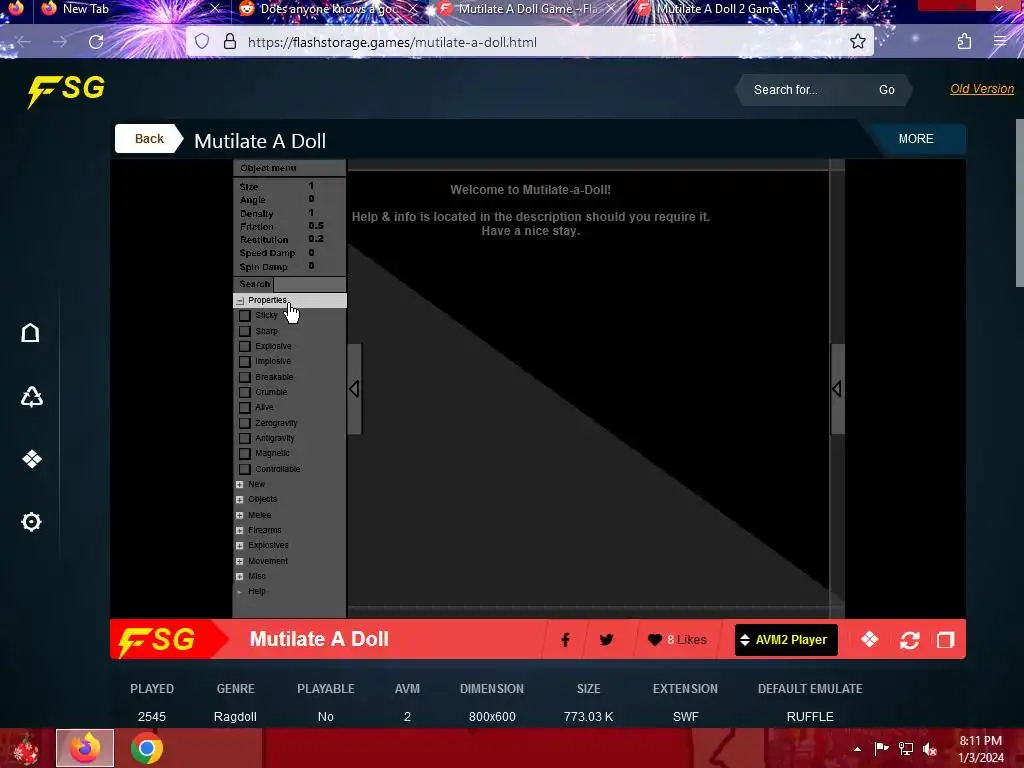Screen dimensions: 1024x768
Task: Check the Antigravity property
Action: [245, 438]
